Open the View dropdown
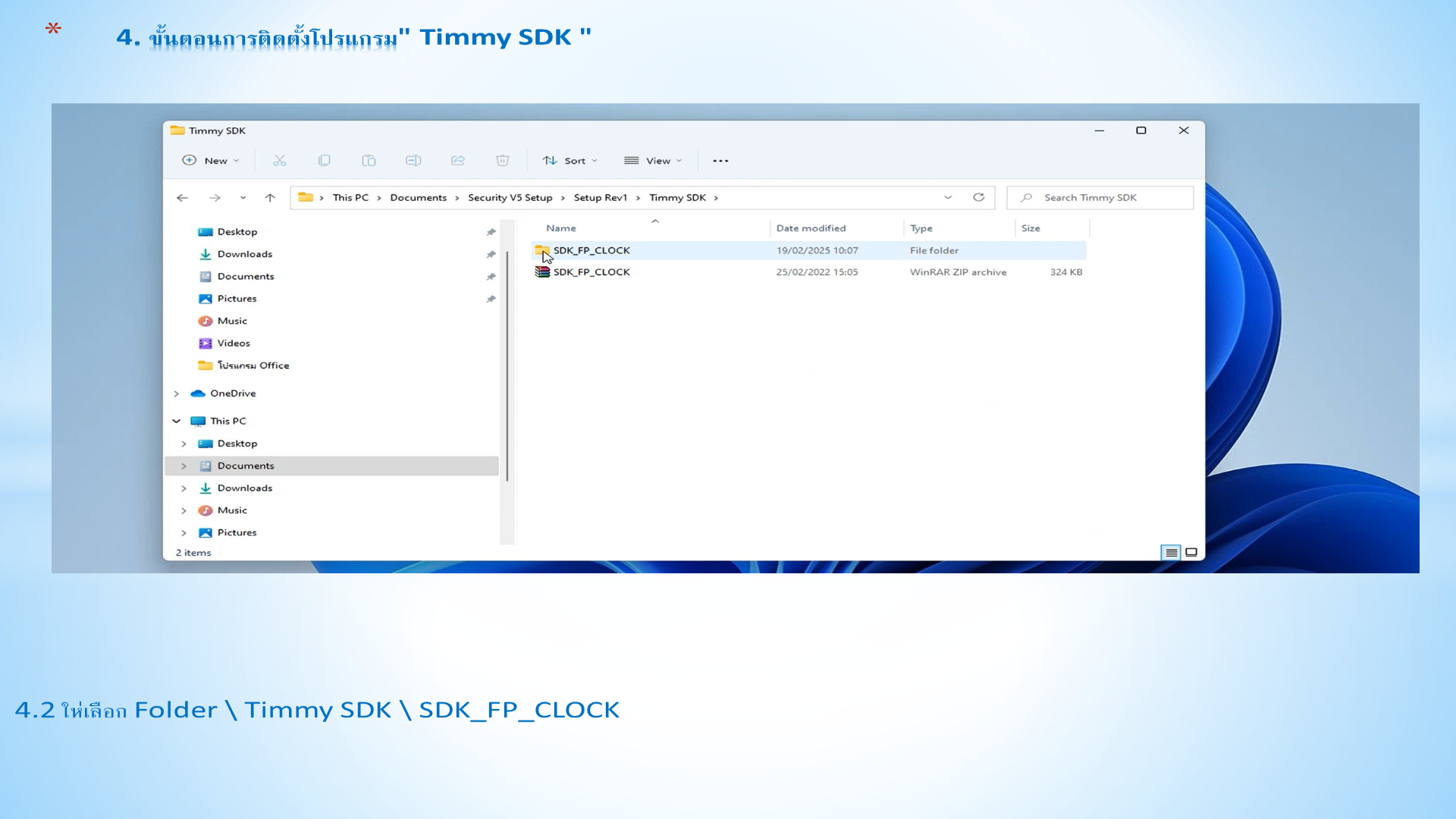This screenshot has width=1456, height=819. [653, 161]
